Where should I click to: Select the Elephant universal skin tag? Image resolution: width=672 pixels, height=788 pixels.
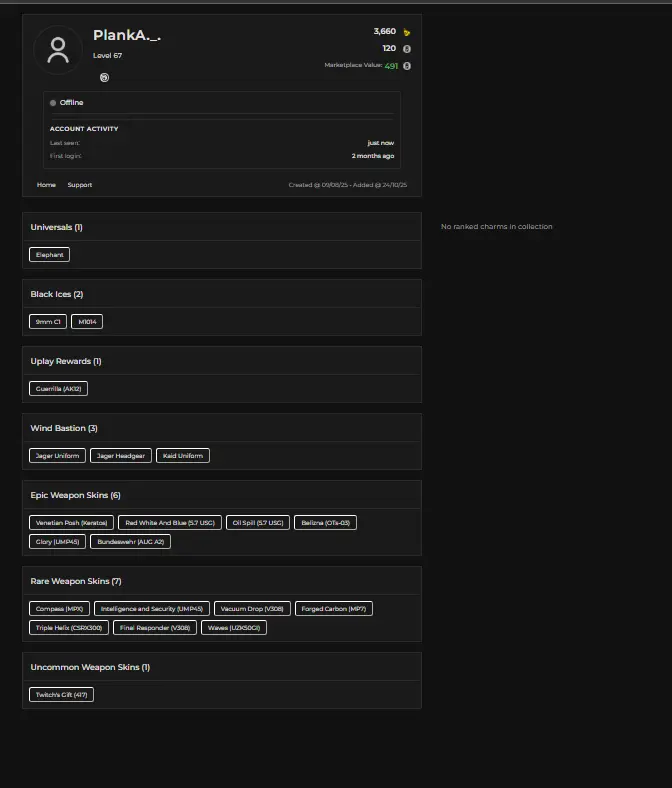coord(50,255)
